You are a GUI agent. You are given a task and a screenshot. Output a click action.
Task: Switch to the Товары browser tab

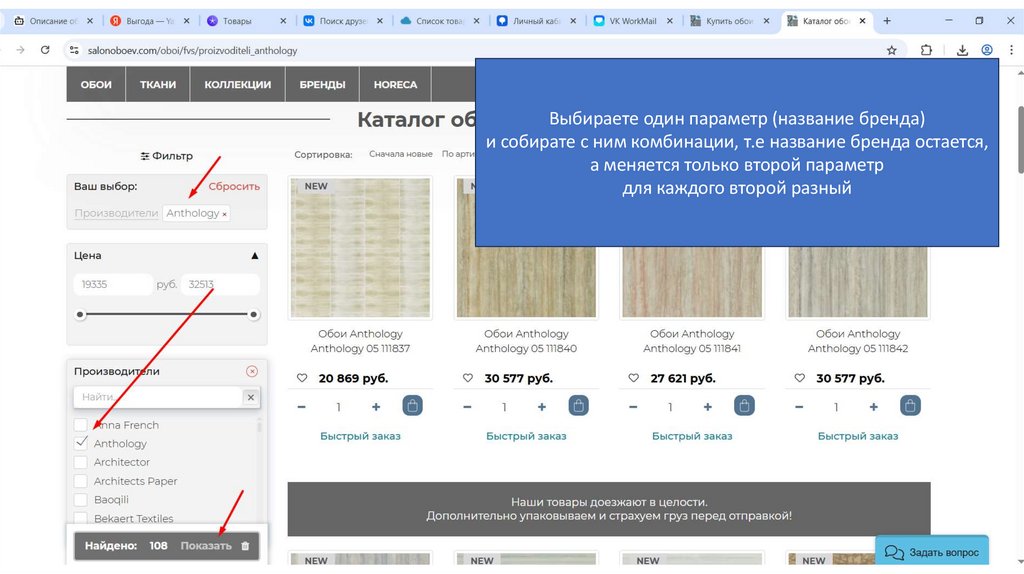click(x=246, y=21)
